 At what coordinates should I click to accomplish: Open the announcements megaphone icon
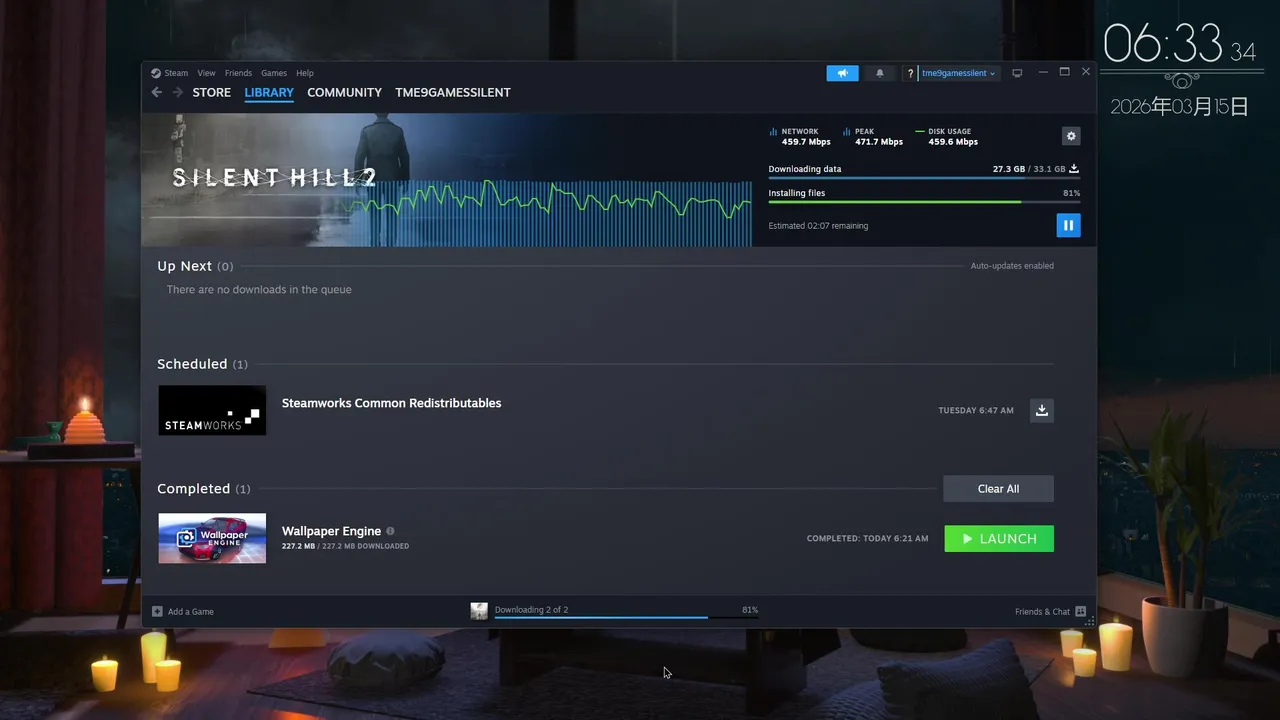(x=842, y=73)
